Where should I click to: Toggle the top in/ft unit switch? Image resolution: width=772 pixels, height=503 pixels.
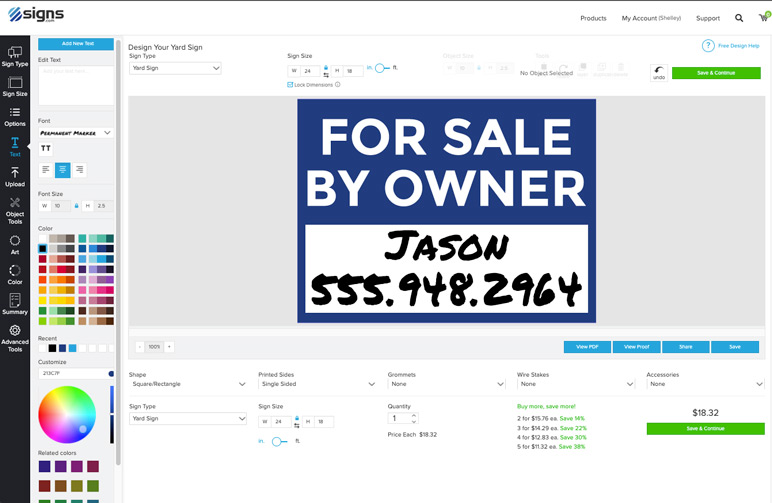(x=381, y=68)
